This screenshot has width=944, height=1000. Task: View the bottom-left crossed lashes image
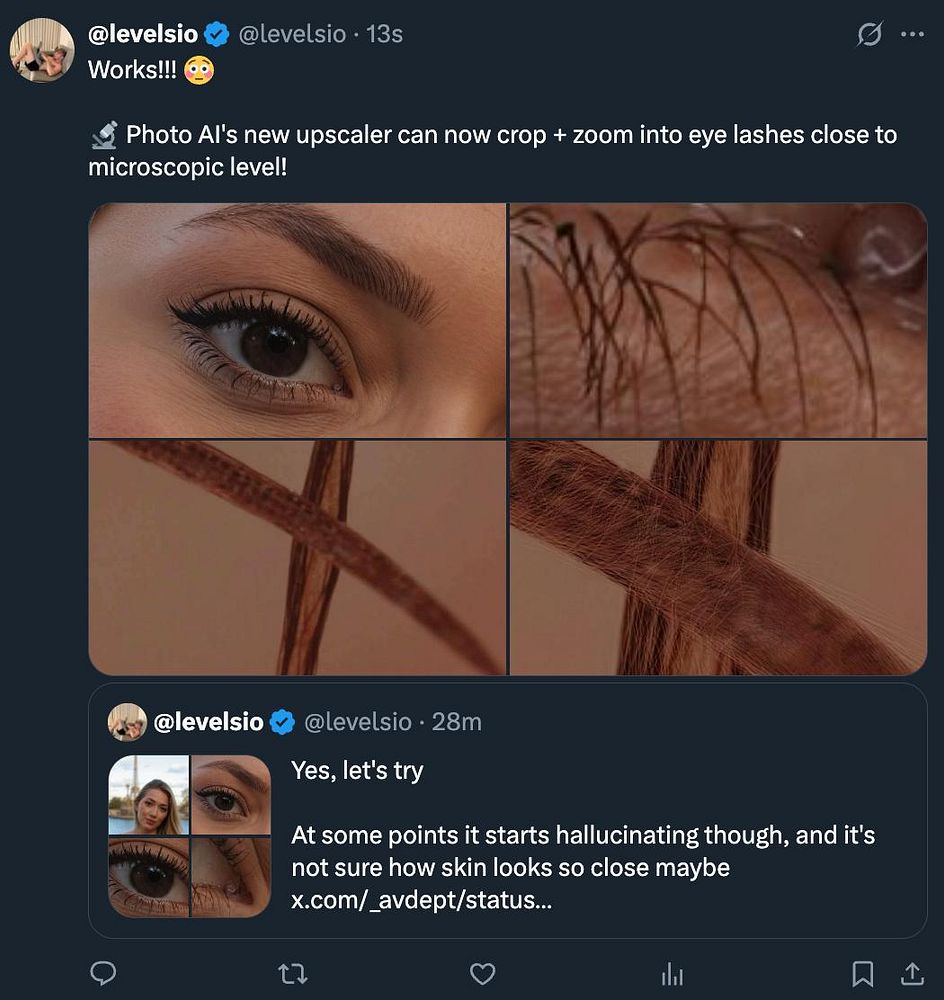(x=297, y=557)
